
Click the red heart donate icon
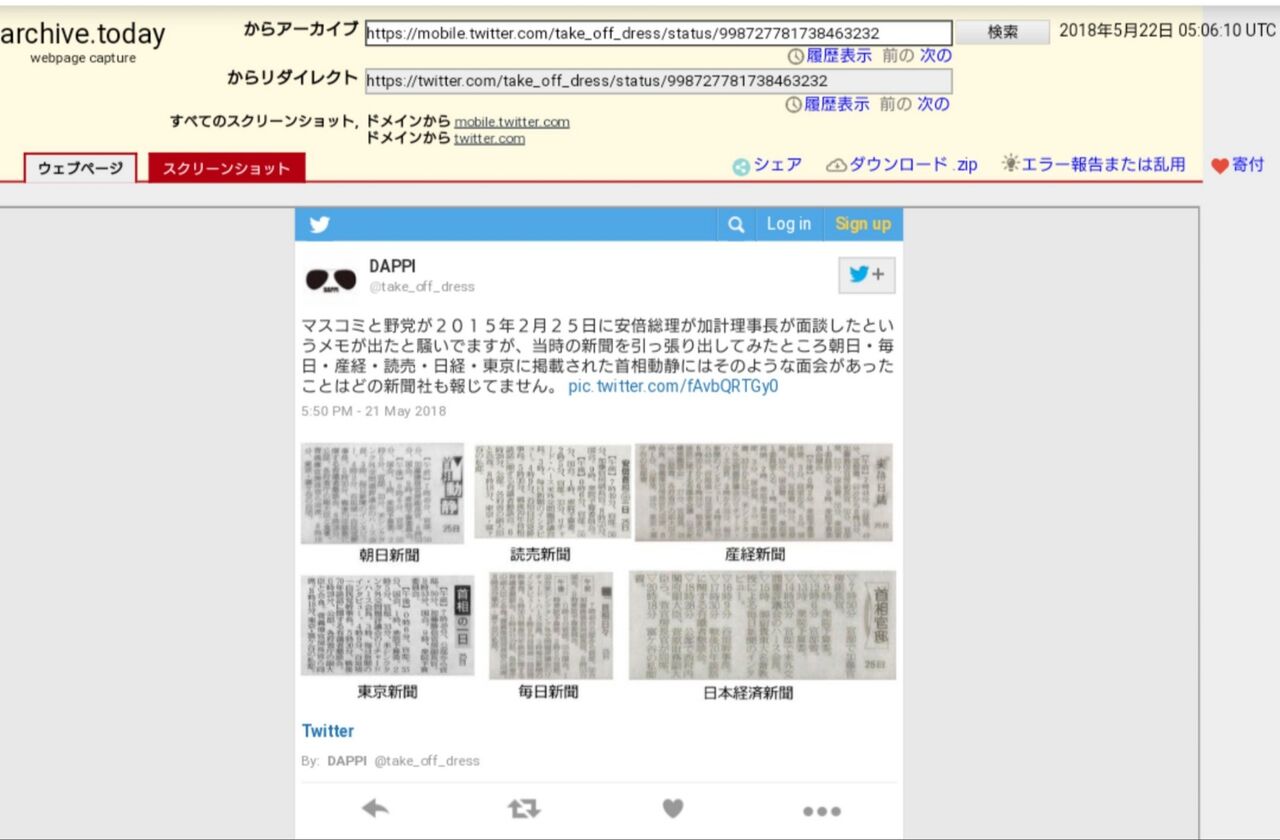[x=1220, y=166]
